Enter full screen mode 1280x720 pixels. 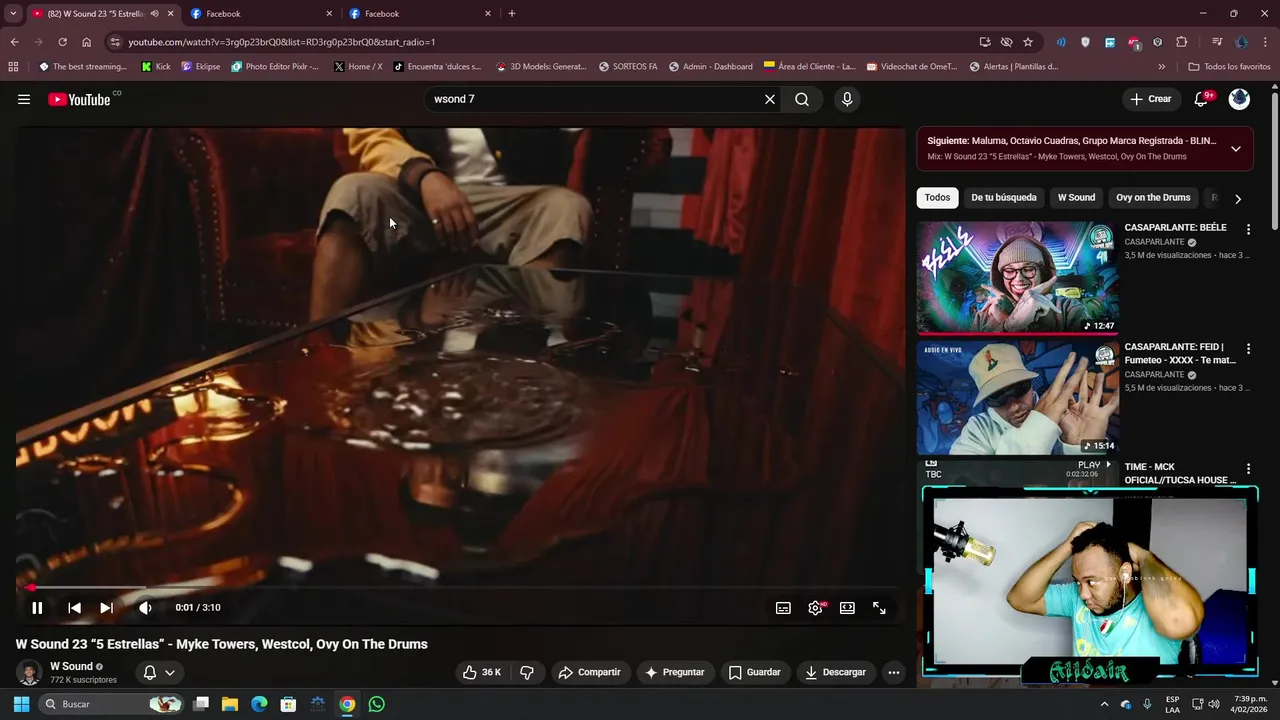pyautogui.click(x=879, y=608)
